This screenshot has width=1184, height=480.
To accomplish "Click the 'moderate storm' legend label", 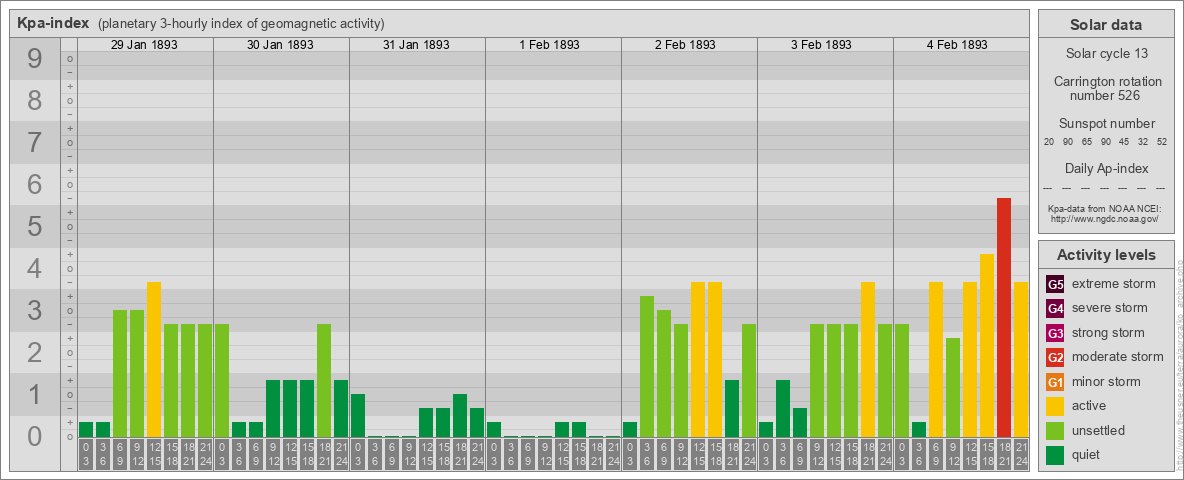I will pos(1118,357).
